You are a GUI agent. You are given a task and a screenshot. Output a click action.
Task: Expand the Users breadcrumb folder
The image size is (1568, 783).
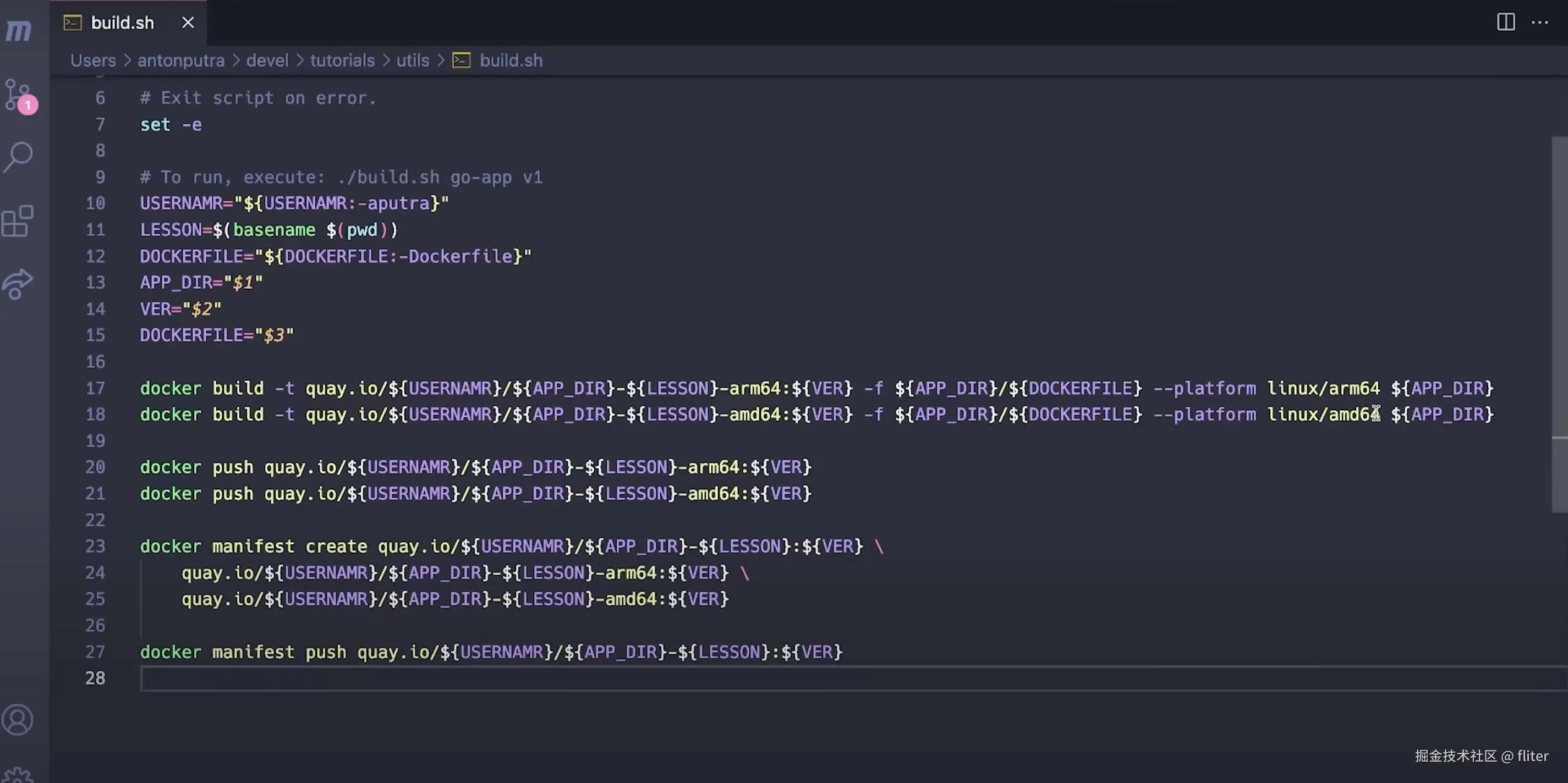tap(92, 60)
